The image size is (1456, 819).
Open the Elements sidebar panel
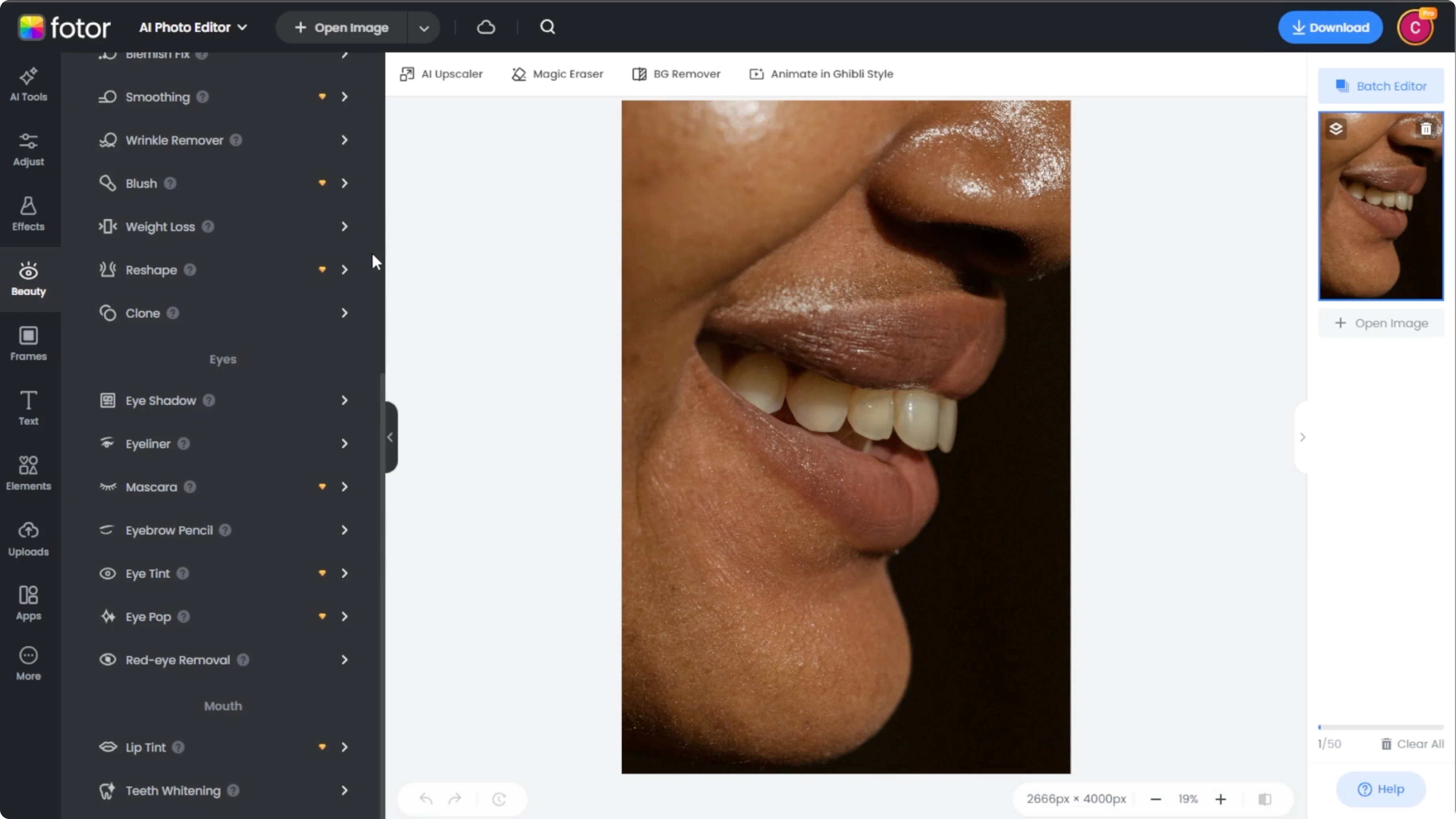(28, 474)
